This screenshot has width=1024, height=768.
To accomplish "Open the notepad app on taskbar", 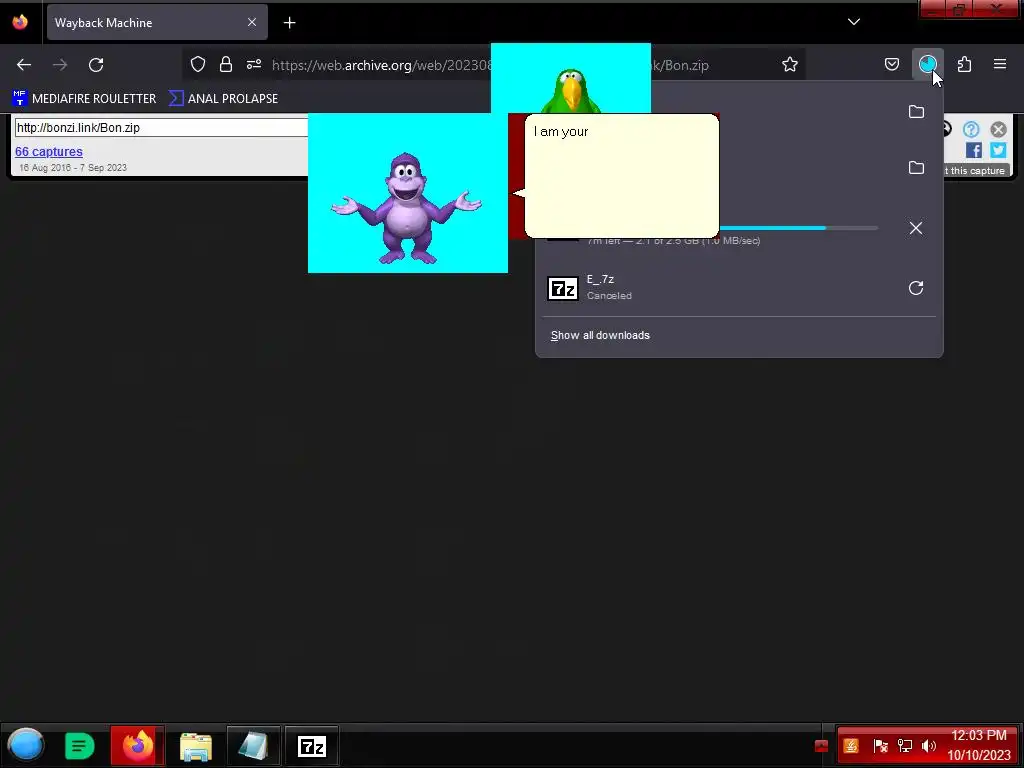I will coord(253,746).
